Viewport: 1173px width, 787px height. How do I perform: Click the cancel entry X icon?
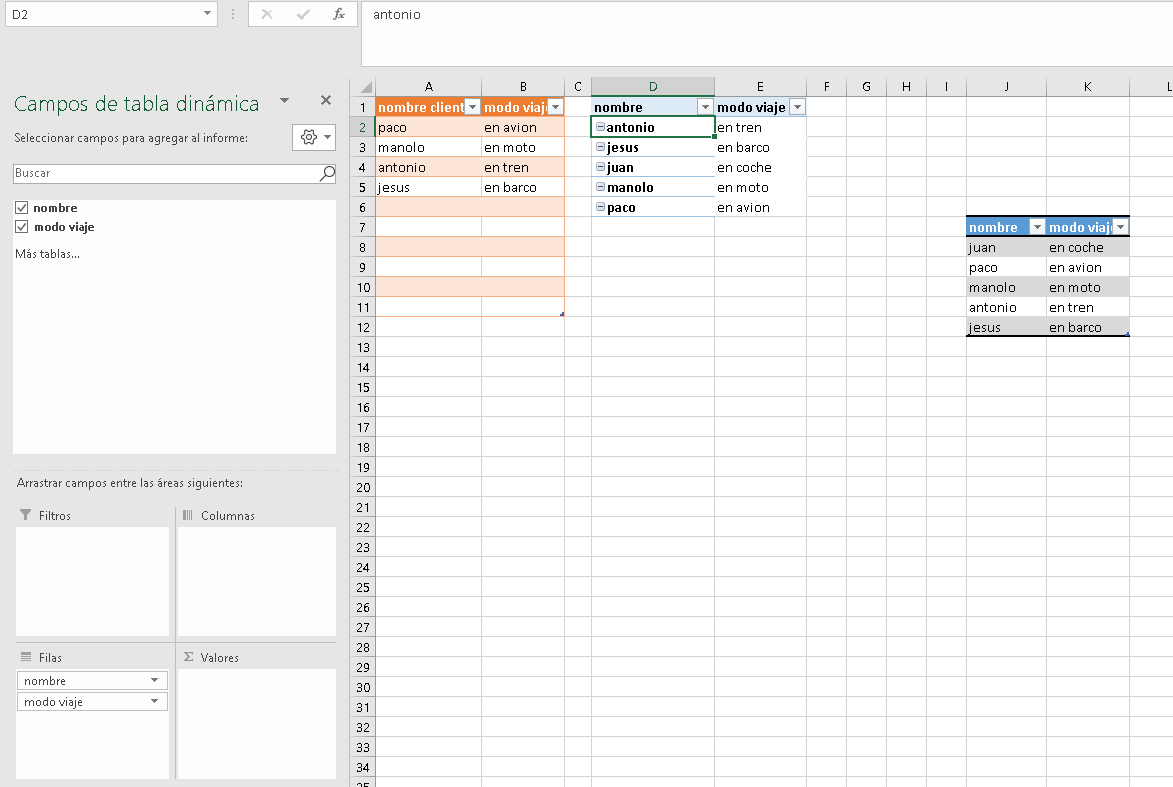(x=266, y=14)
